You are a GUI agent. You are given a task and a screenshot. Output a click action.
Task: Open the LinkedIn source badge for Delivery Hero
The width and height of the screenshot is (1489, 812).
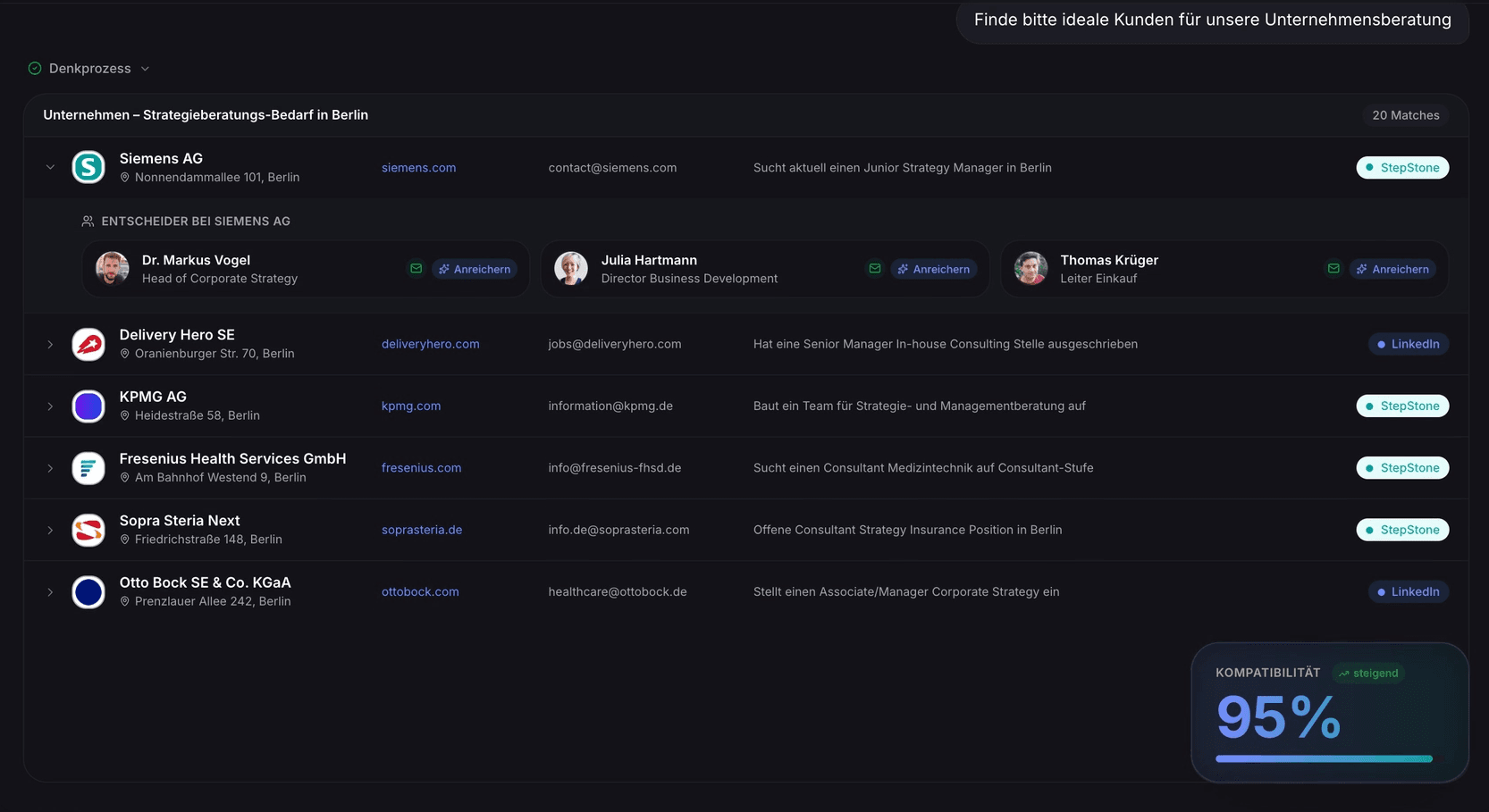(x=1409, y=344)
